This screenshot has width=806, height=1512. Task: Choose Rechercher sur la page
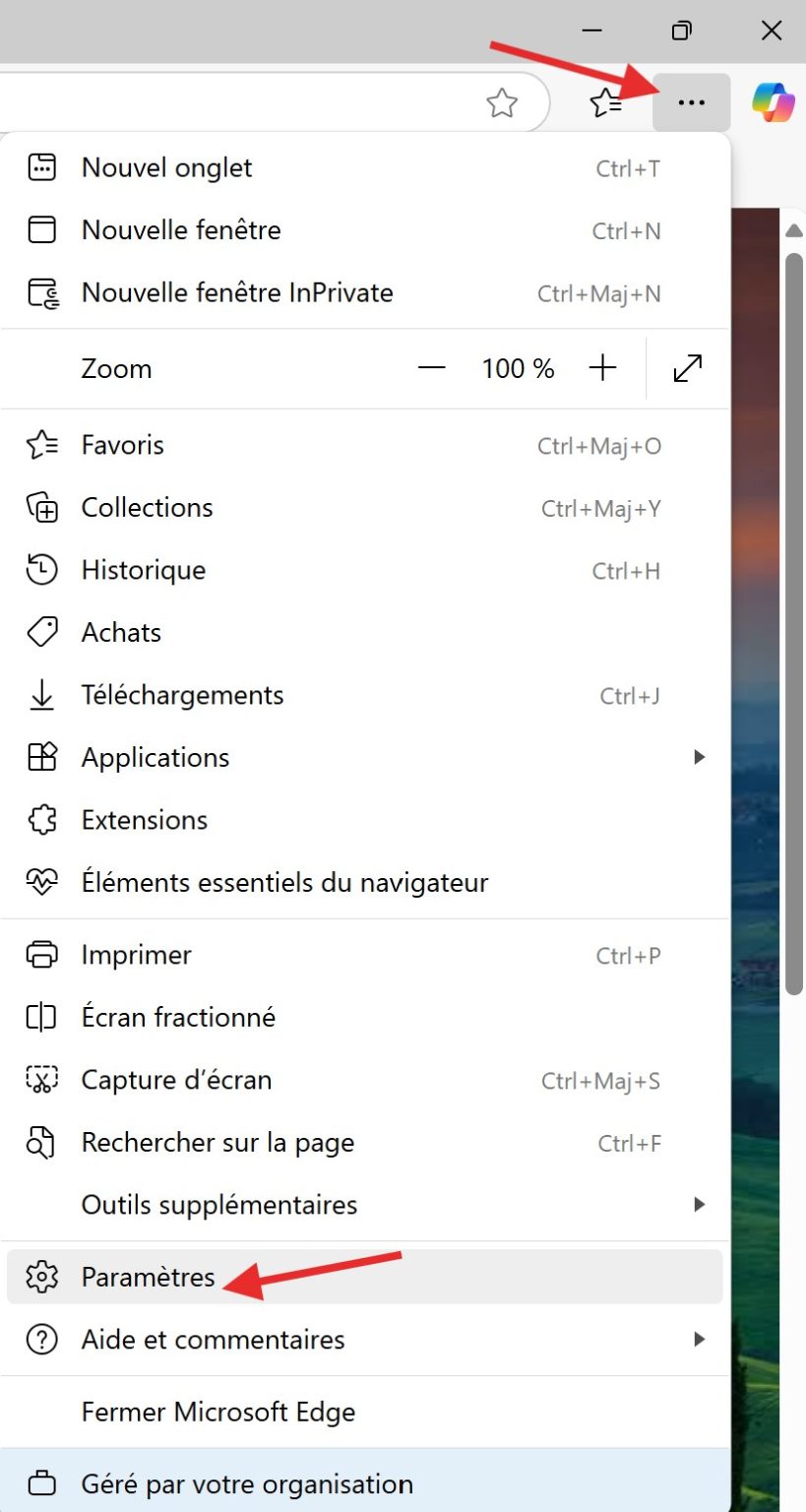pos(217,1143)
